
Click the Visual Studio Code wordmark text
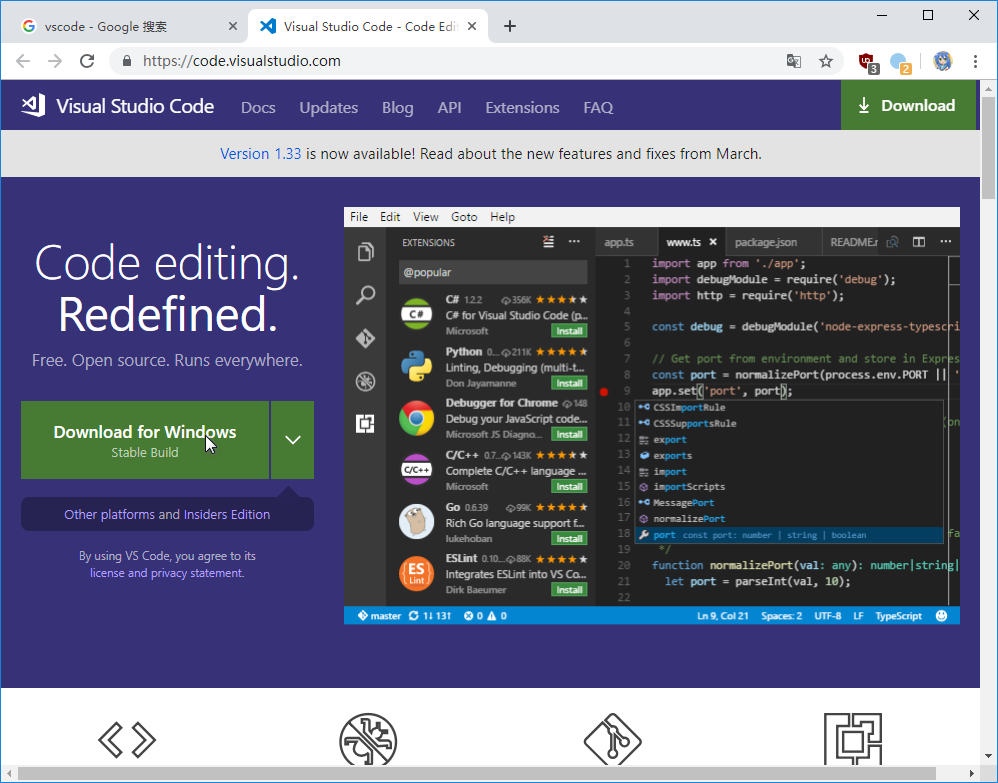[x=135, y=106]
